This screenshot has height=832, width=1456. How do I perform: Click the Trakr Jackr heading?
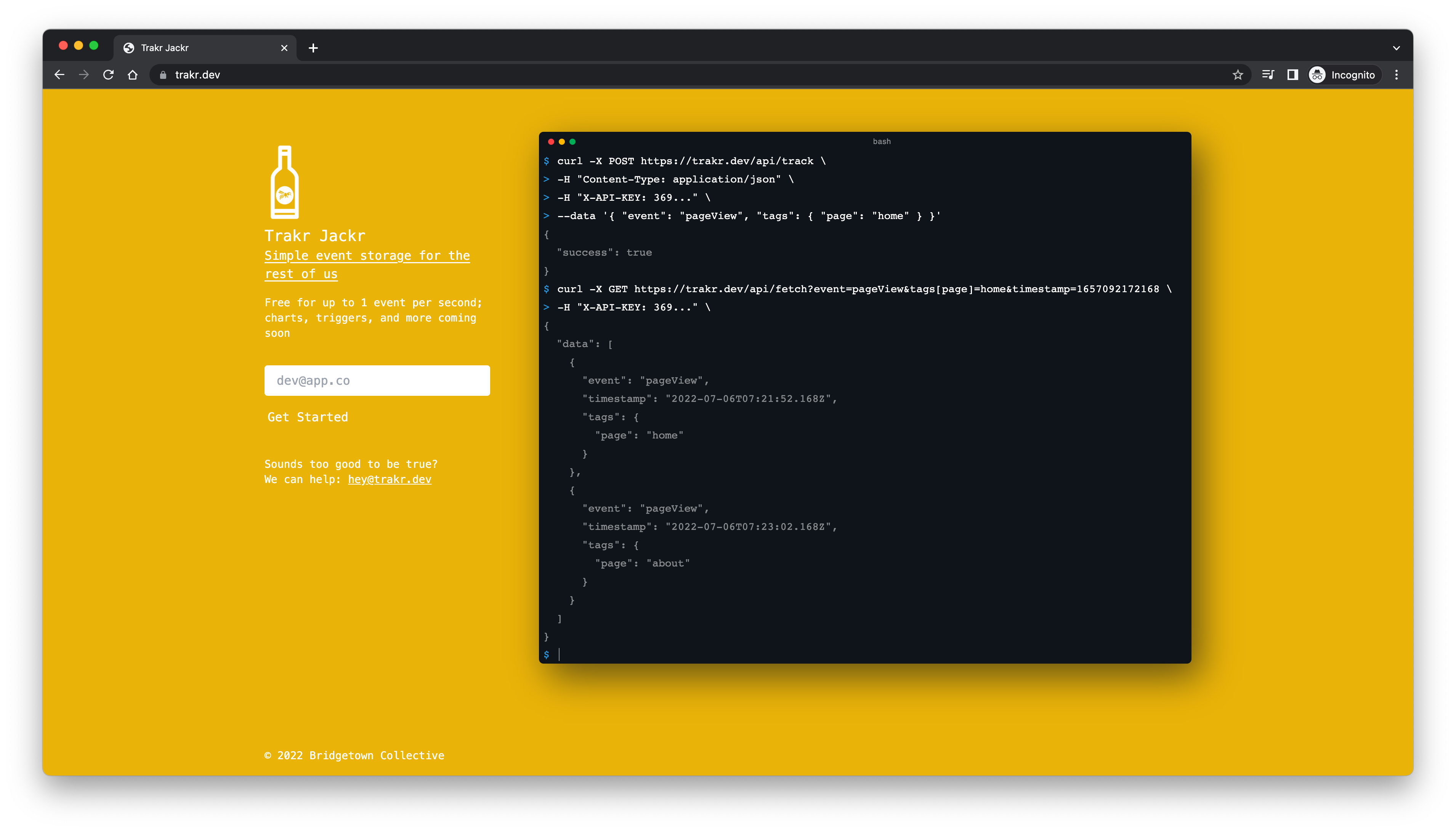click(314, 235)
